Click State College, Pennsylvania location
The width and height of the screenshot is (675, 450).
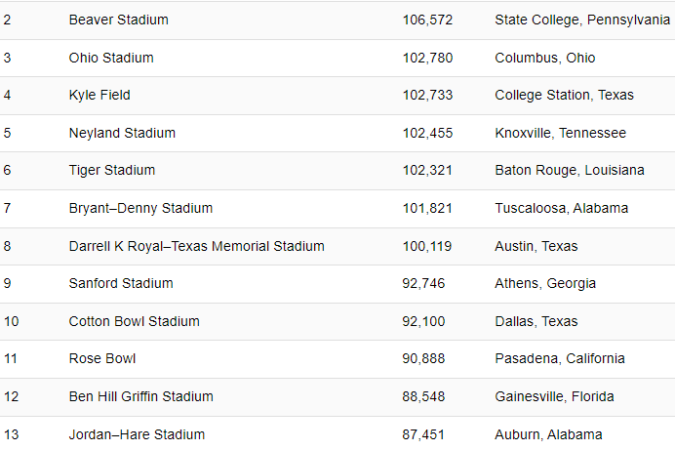pos(582,20)
